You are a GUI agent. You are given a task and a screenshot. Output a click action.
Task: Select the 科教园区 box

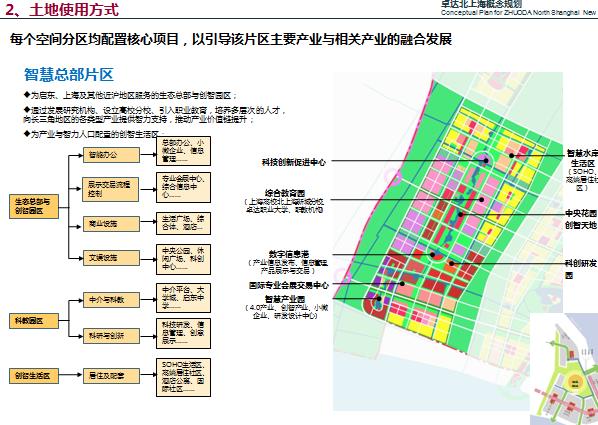point(34,321)
